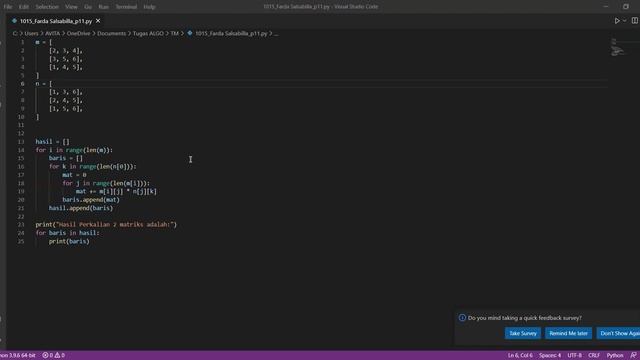The height and width of the screenshot is (360, 640).
Task: Click Ln 6, Col 6 in status bar
Action: point(520,355)
